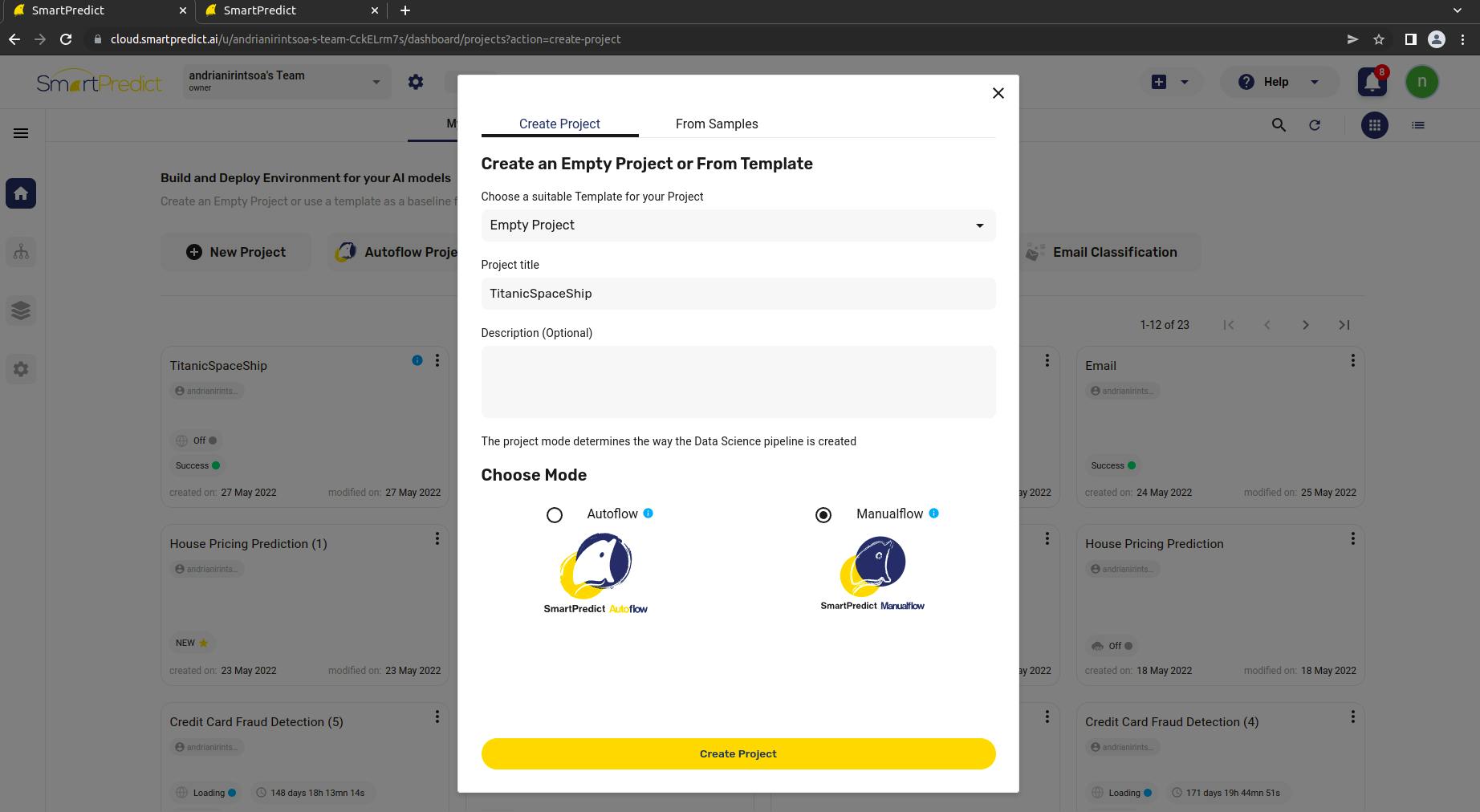The image size is (1480, 812).
Task: Select the Autoflow radio button
Action: pyautogui.click(x=554, y=515)
